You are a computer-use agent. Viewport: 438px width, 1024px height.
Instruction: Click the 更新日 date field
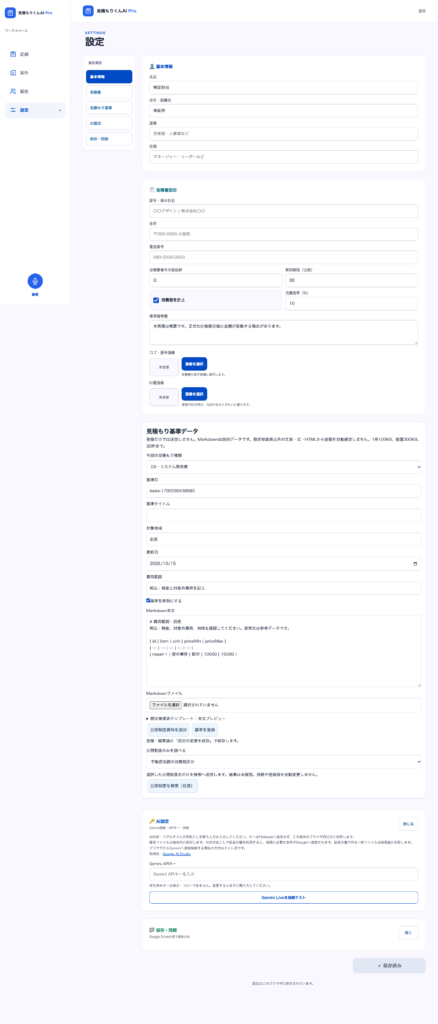point(283,564)
